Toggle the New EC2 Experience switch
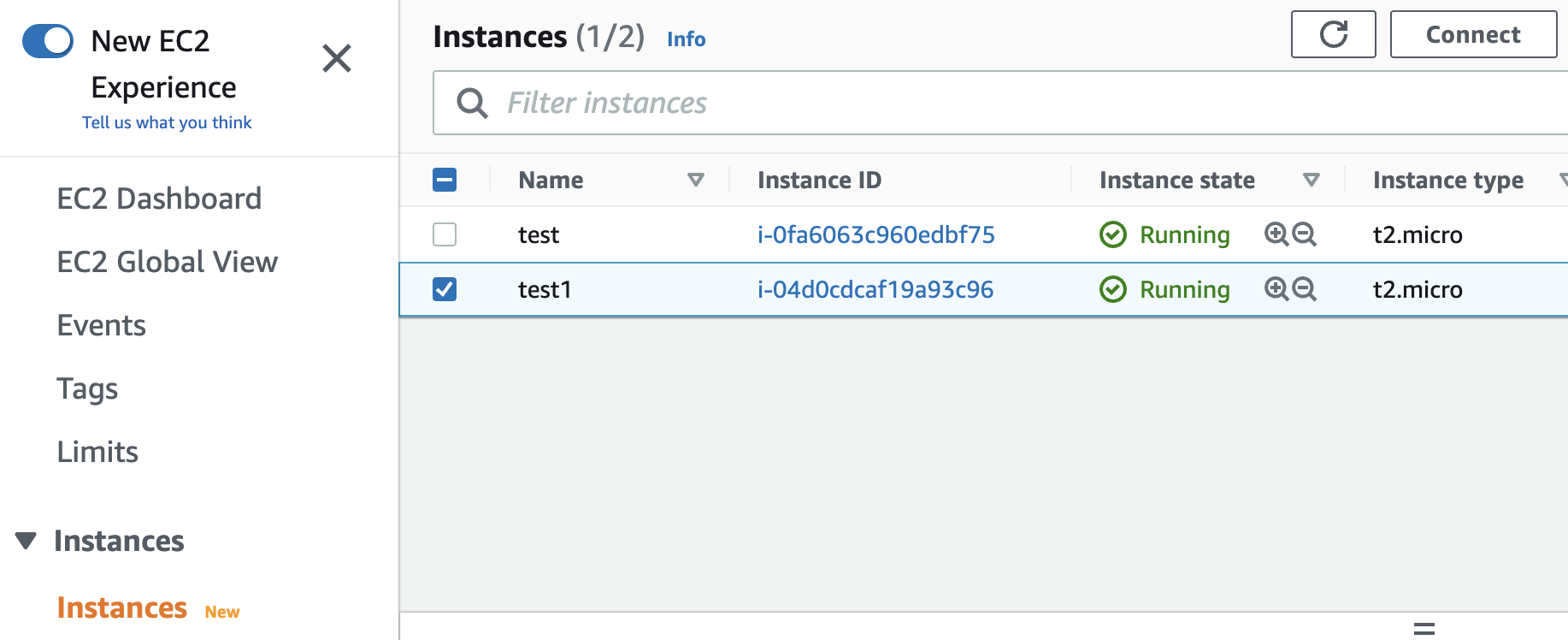This screenshot has width=1568, height=640. (x=48, y=40)
